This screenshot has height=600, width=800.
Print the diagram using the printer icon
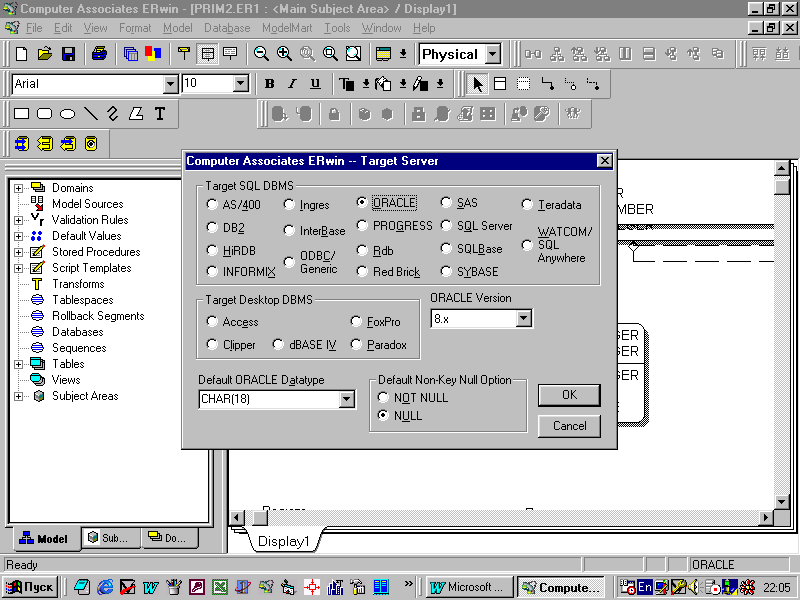[x=99, y=54]
